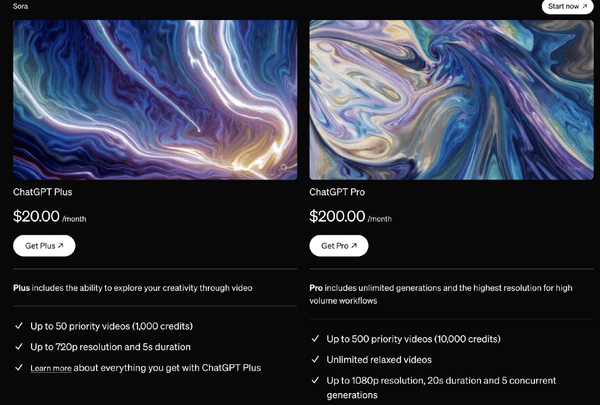Click the Start now button
The width and height of the screenshot is (600, 405).
[567, 6]
